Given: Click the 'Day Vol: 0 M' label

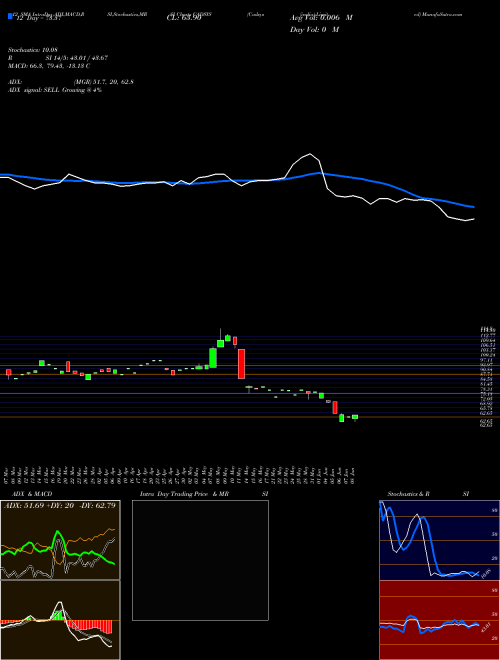Looking at the screenshot, I should tap(314, 30).
